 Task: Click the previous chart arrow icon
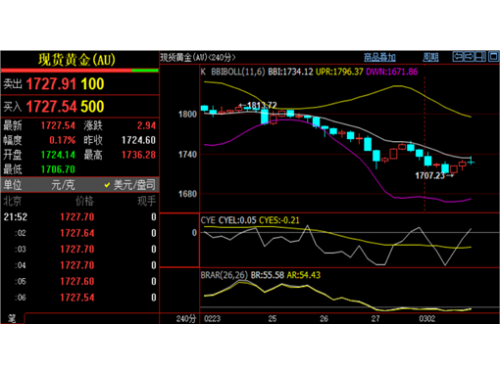(x=458, y=57)
